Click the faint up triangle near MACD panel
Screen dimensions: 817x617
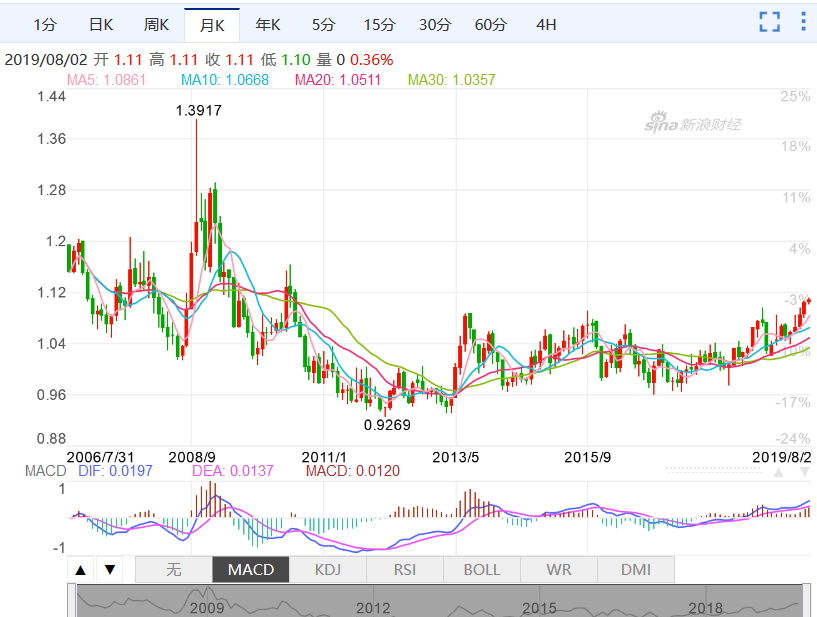coord(779,472)
